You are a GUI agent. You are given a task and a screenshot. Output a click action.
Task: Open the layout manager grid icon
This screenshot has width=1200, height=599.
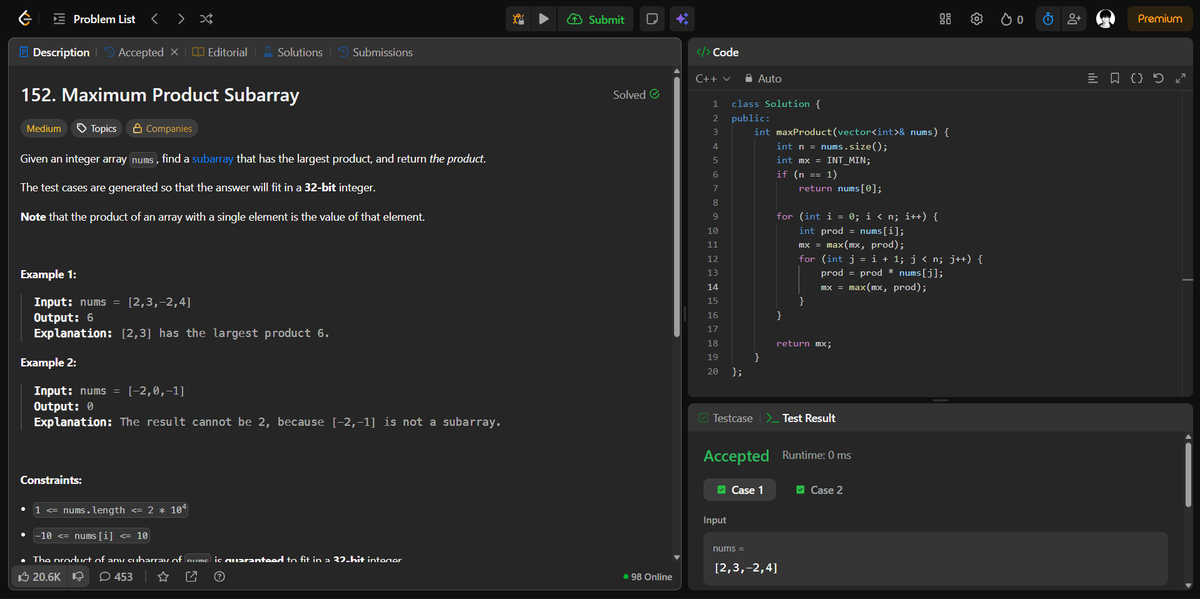pos(946,19)
